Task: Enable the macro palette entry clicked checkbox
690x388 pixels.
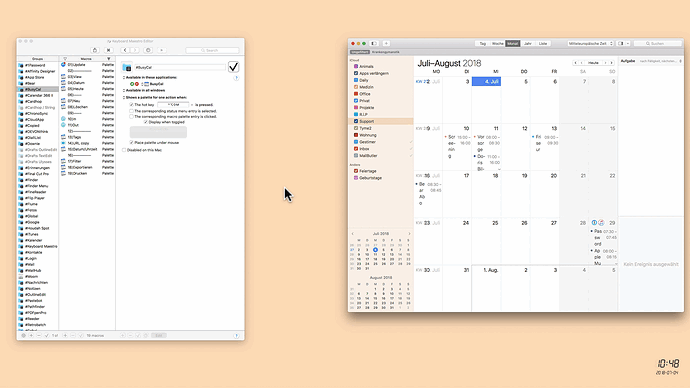Action: click(131, 117)
